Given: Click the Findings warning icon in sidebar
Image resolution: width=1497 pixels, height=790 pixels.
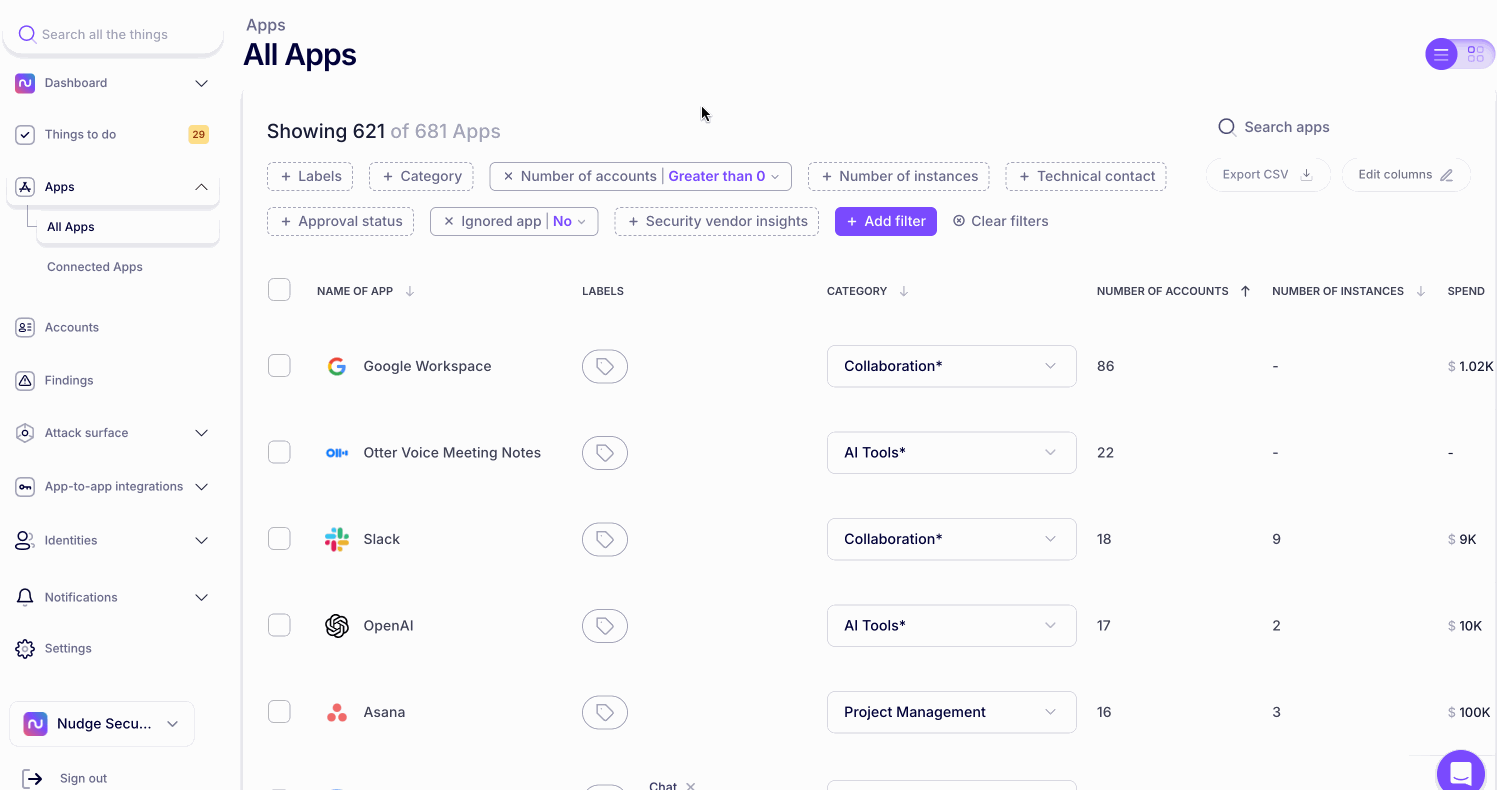Looking at the screenshot, I should pyautogui.click(x=25, y=380).
